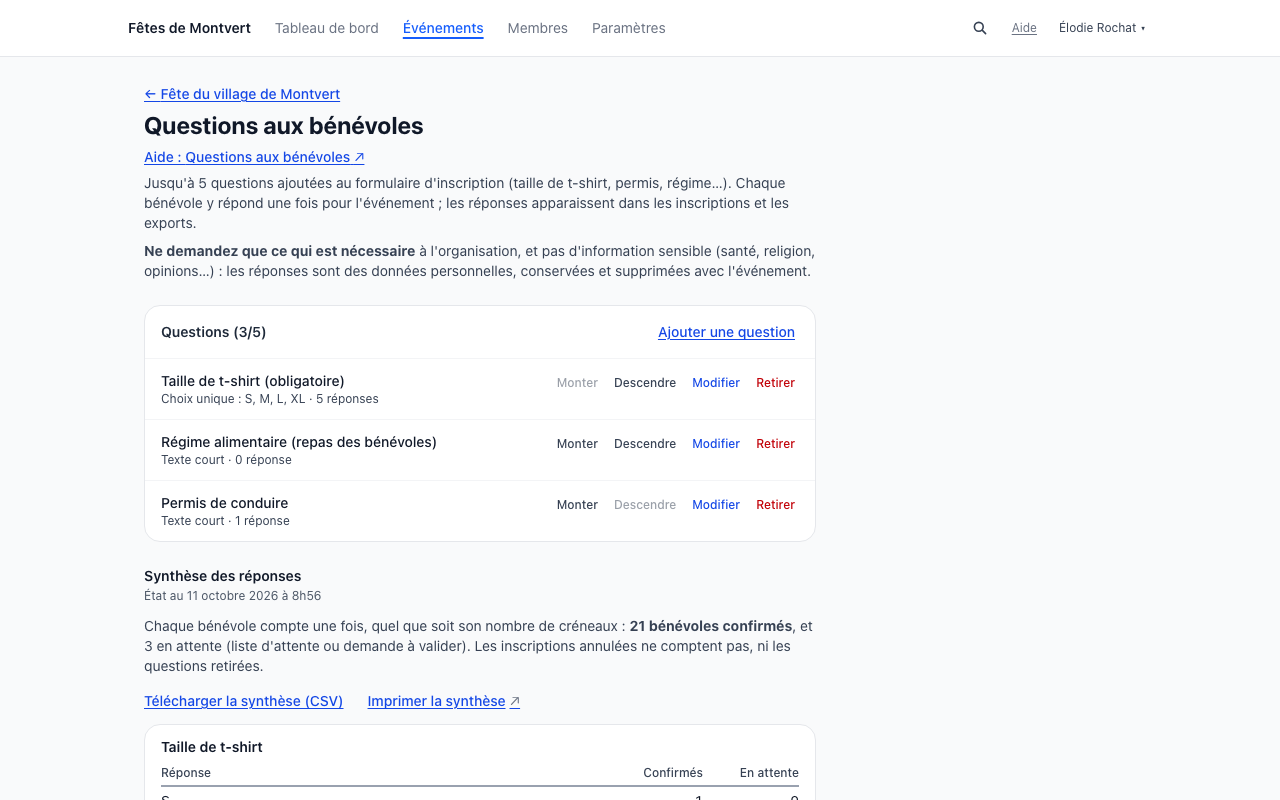The image size is (1280, 800).
Task: Download the synthesis via Télécharger la synthèse (CSV)
Action: tap(243, 701)
